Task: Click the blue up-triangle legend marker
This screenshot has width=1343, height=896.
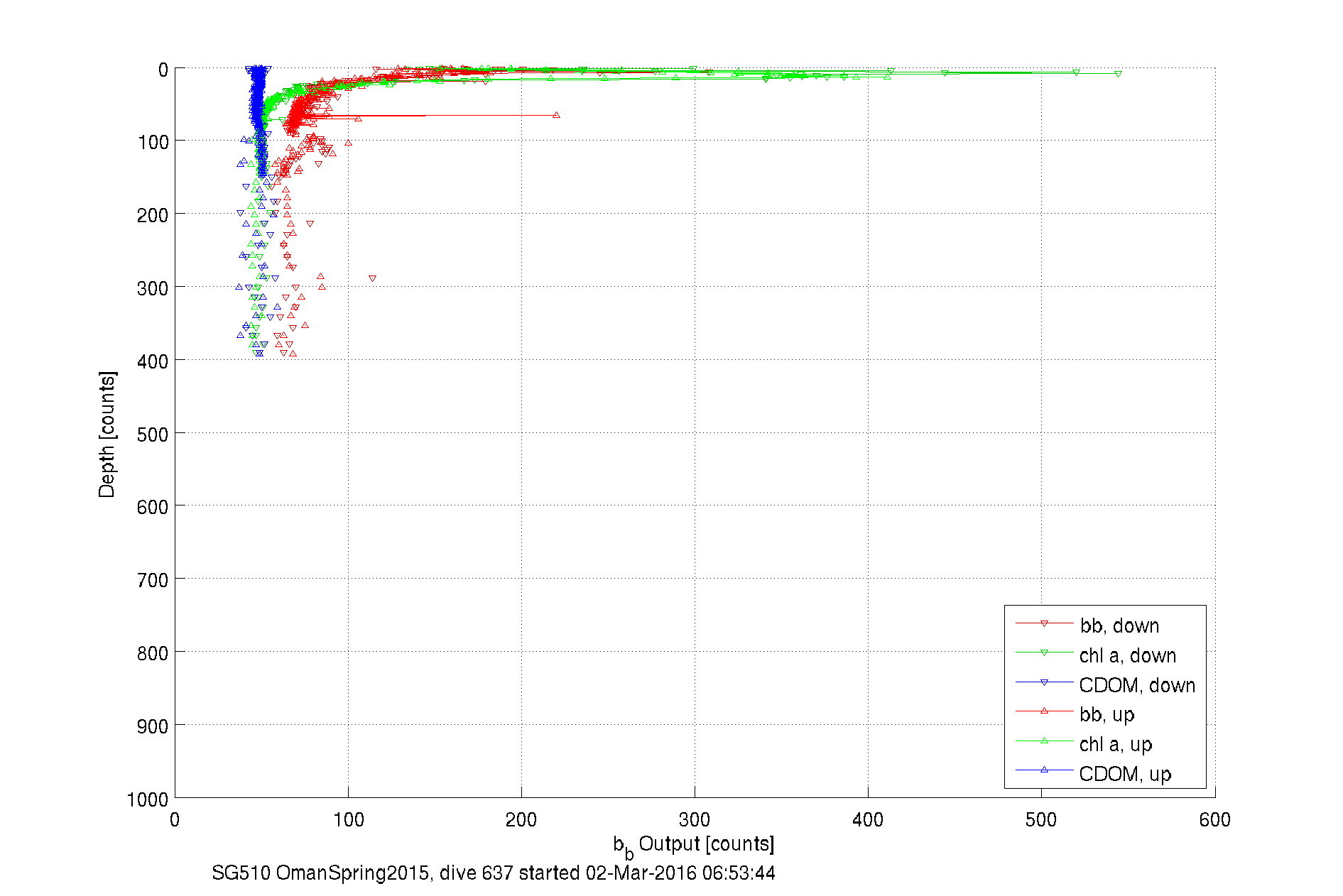Action: 1044,770
